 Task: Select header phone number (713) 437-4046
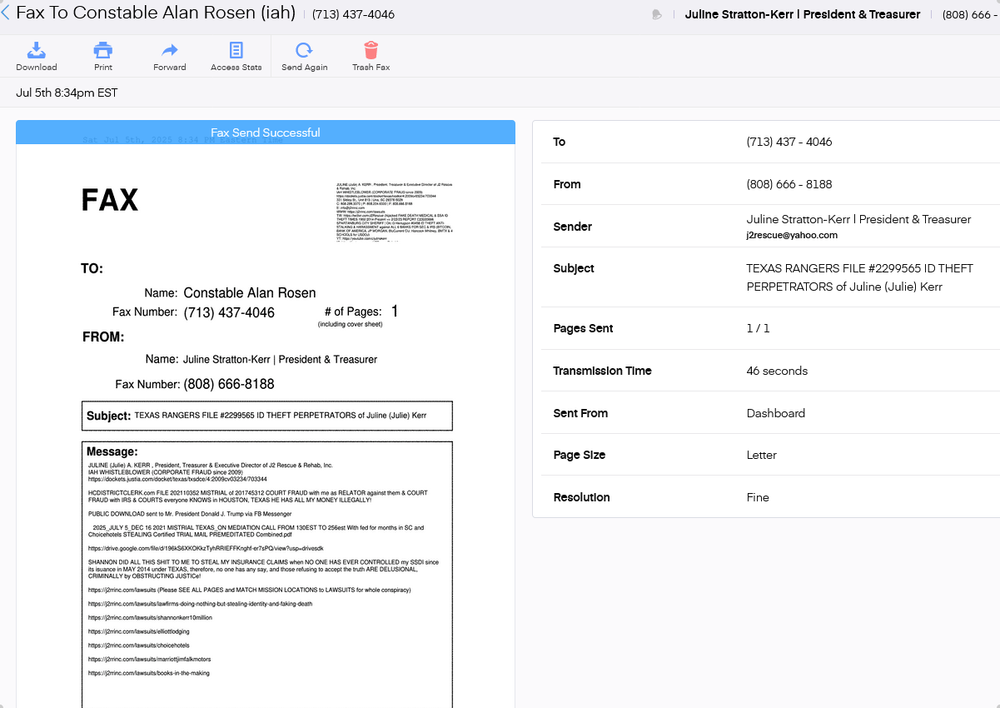[x=353, y=14]
